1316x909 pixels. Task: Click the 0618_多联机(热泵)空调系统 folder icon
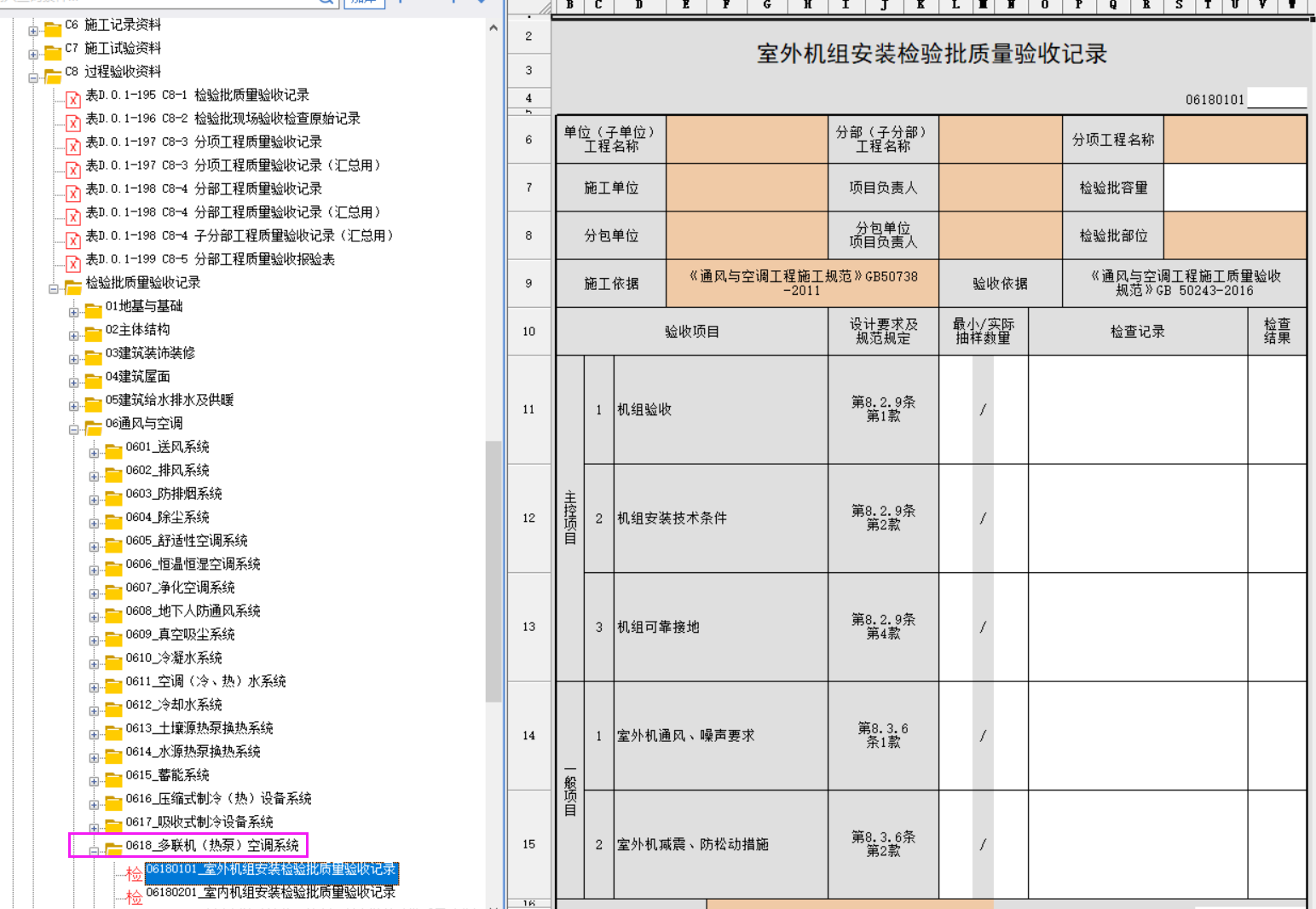[x=113, y=849]
